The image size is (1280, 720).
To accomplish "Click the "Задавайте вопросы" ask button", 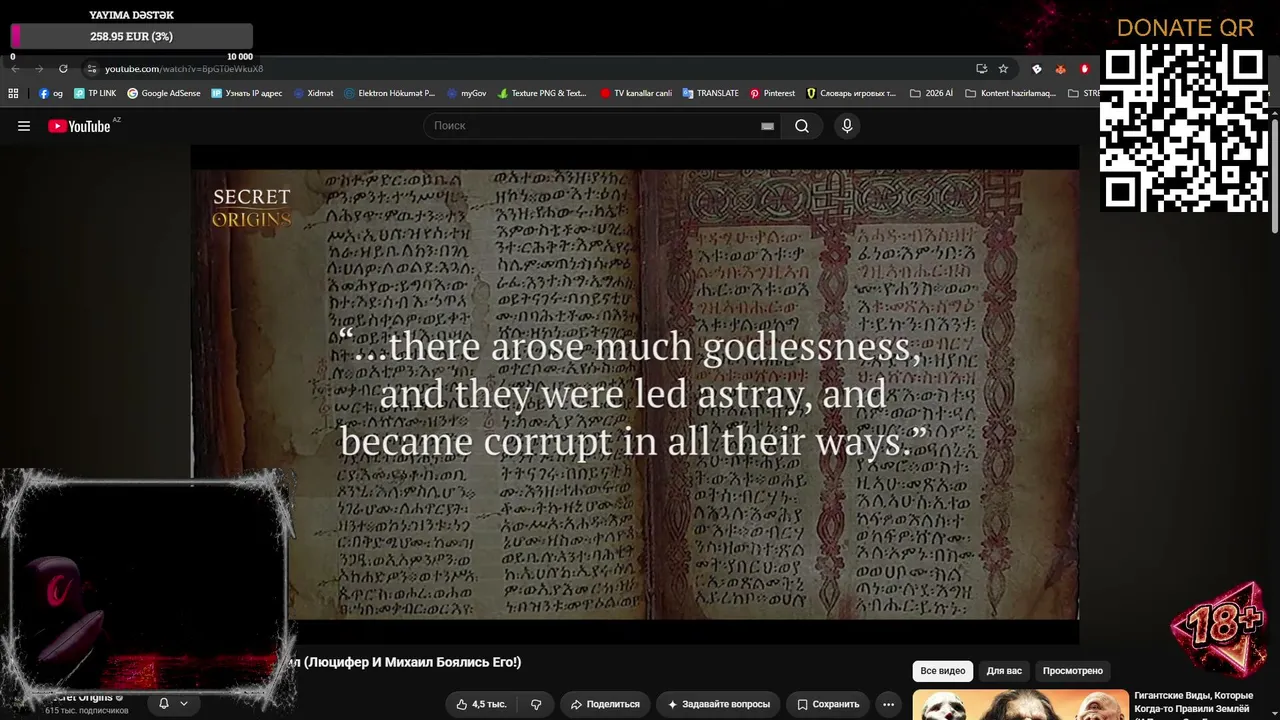I will (719, 704).
